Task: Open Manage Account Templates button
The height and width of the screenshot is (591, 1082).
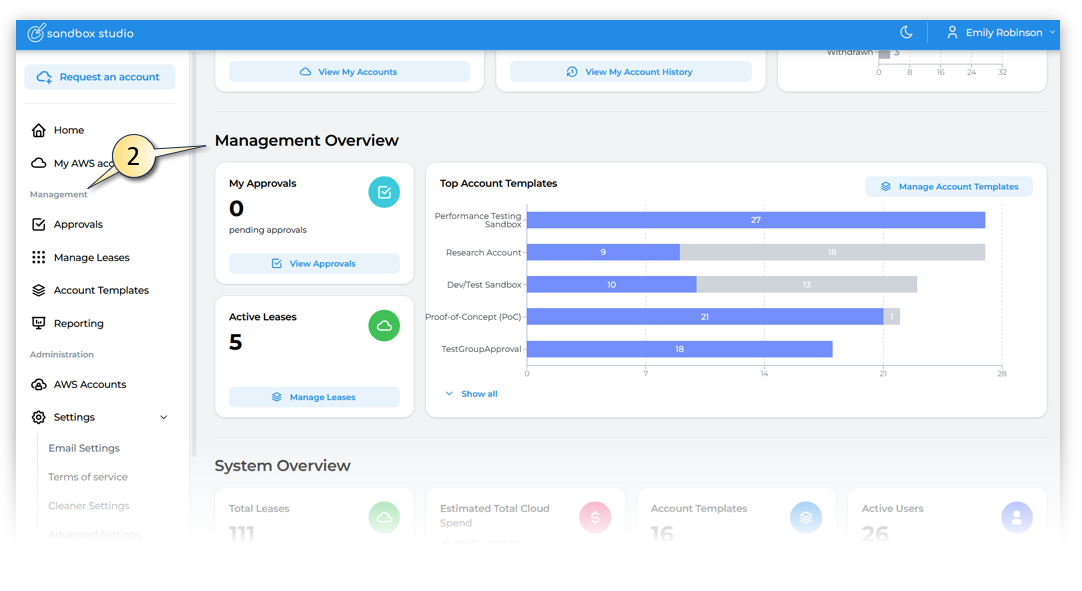Action: pos(948,187)
